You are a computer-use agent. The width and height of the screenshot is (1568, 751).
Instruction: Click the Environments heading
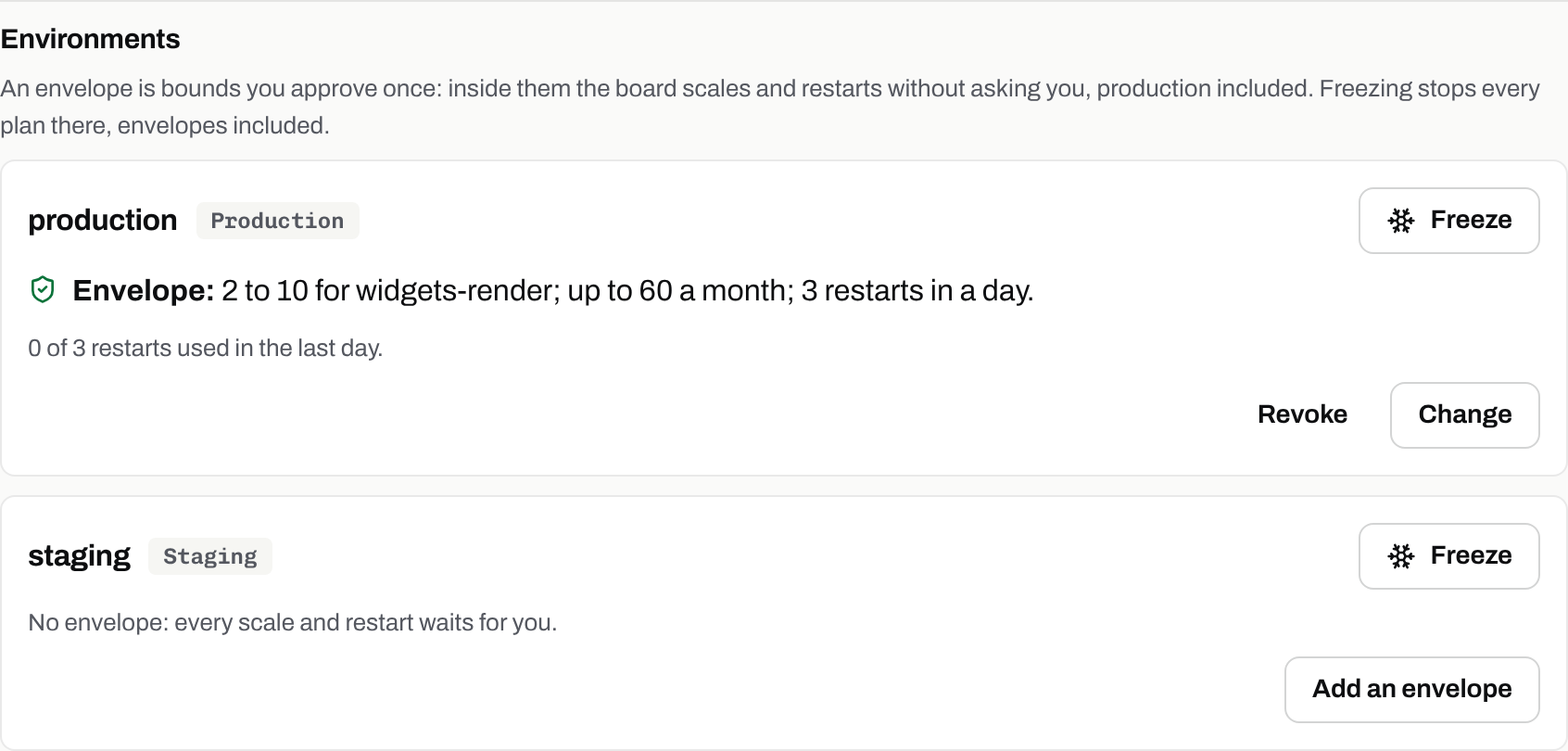(x=90, y=39)
